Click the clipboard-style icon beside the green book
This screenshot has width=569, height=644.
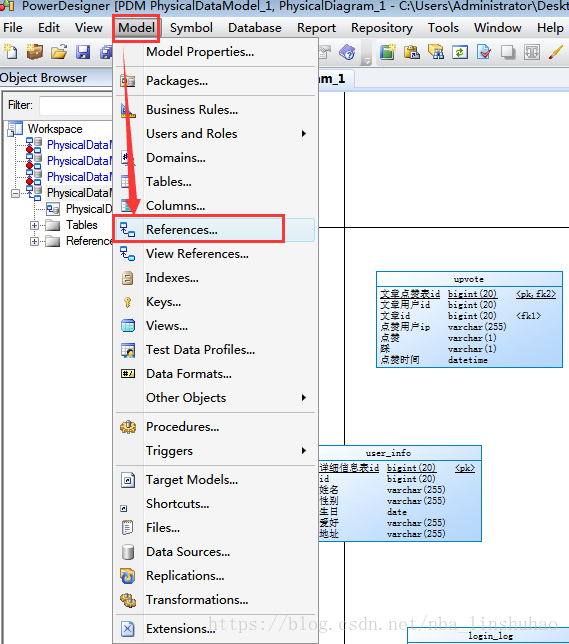point(412,52)
